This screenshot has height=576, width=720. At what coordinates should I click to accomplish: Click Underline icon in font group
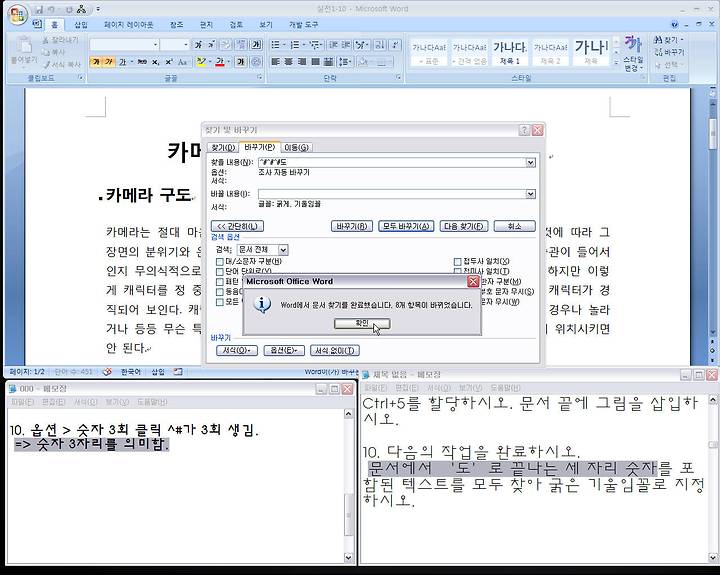pyautogui.click(x=123, y=62)
